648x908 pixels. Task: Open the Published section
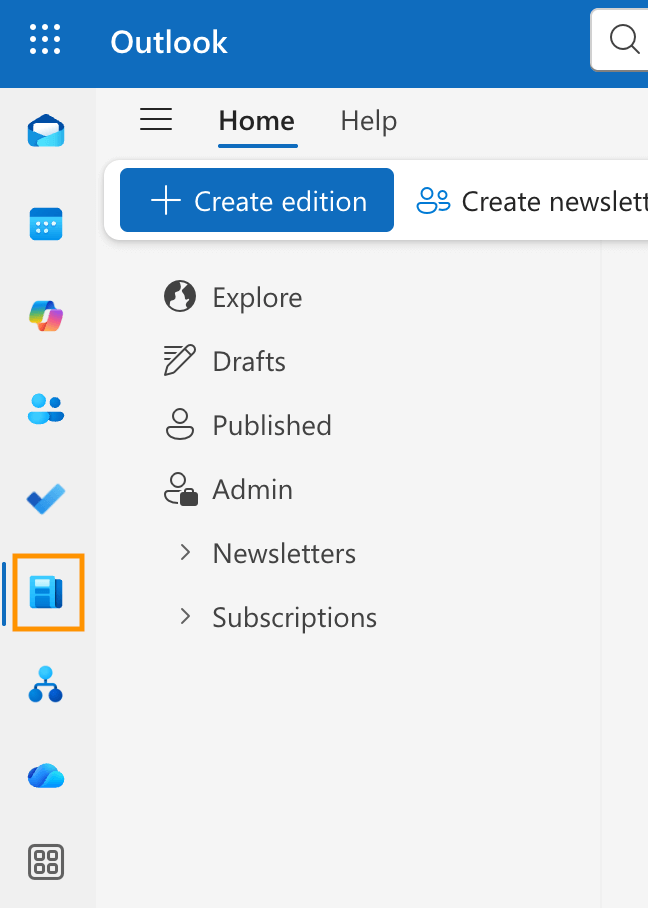click(x=248, y=426)
